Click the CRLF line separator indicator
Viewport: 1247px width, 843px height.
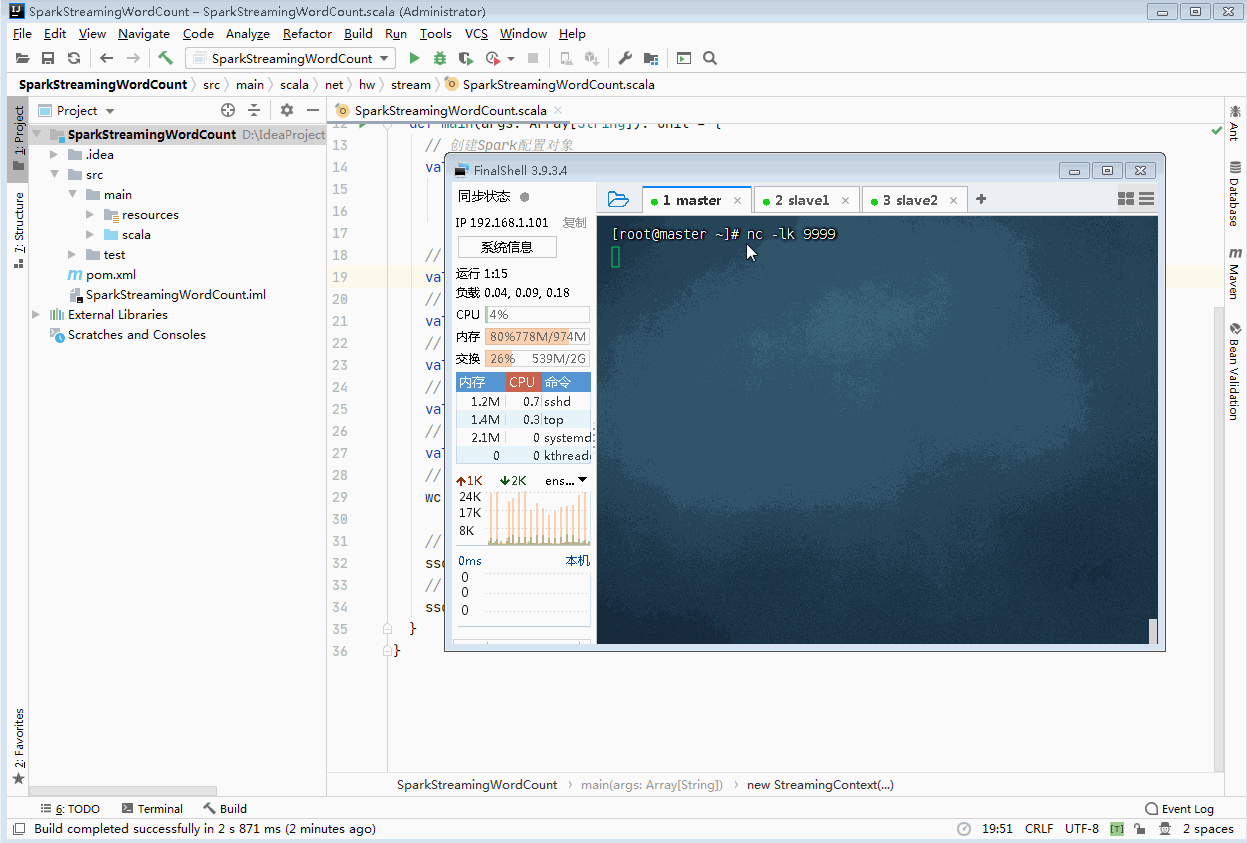coord(1039,829)
